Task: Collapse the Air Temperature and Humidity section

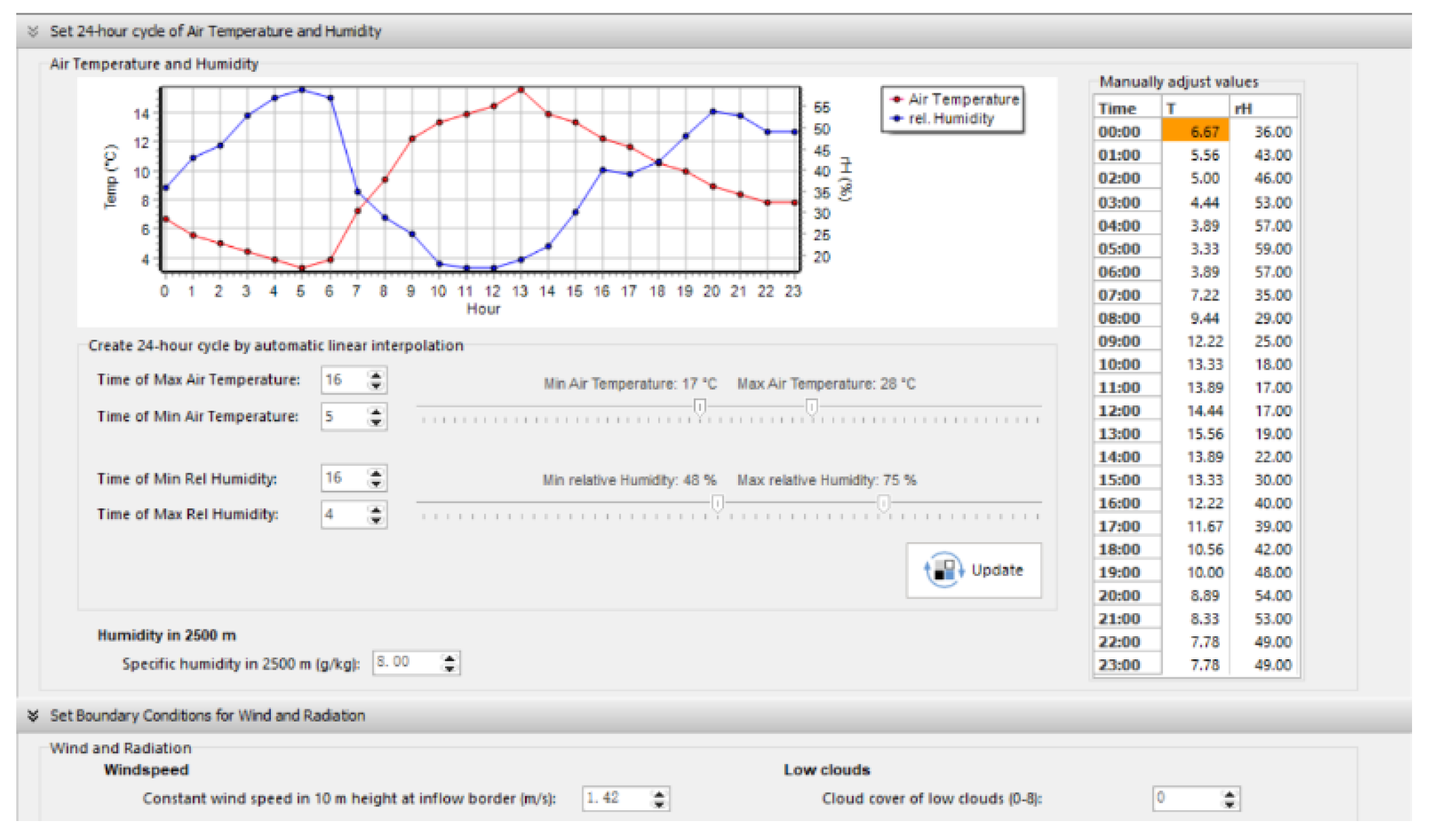Action: tap(33, 31)
